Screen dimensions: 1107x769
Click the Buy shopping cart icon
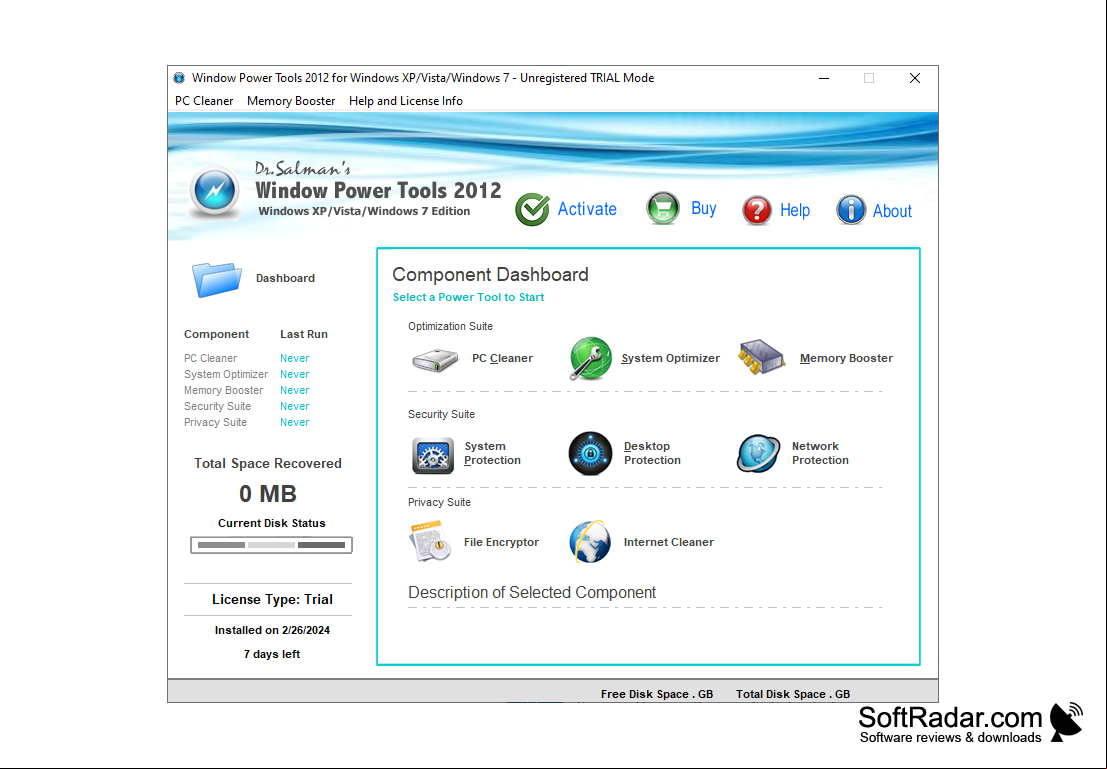pos(663,208)
